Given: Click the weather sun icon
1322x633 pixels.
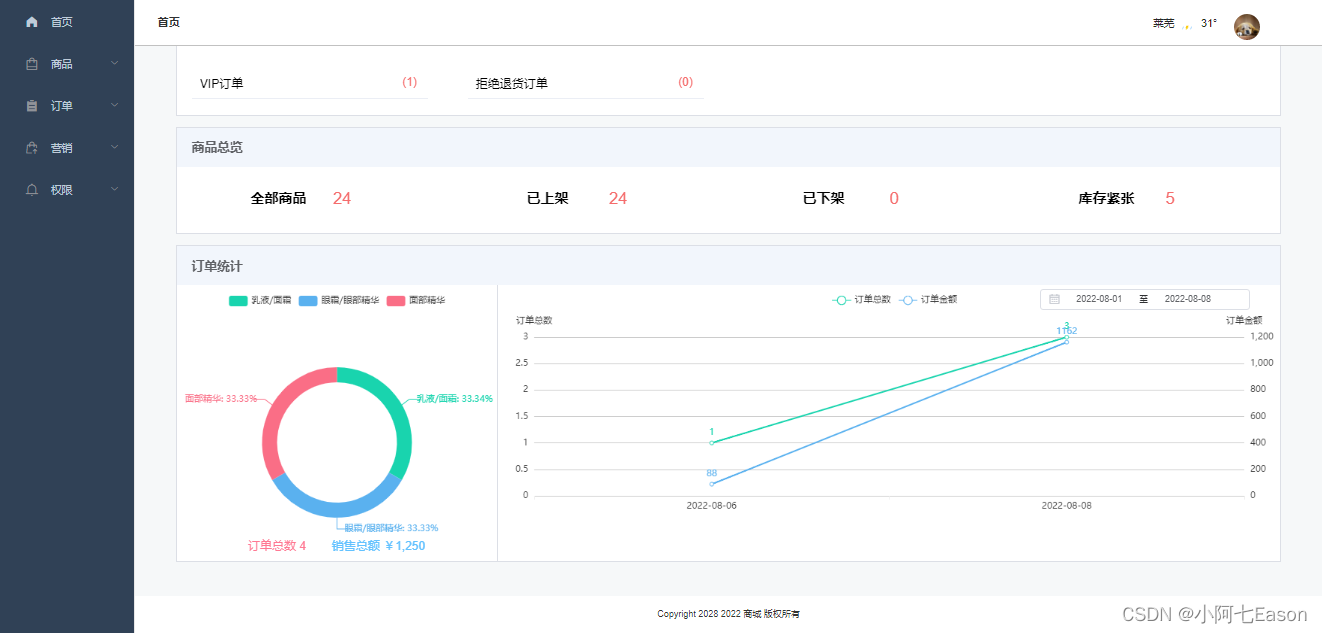Looking at the screenshot, I should point(1187,25).
